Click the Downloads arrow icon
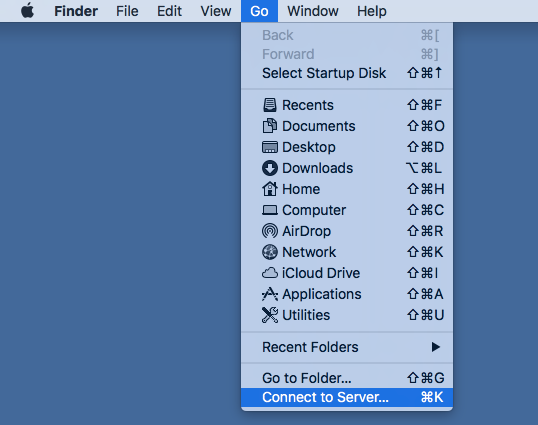The width and height of the screenshot is (538, 425). [270, 168]
